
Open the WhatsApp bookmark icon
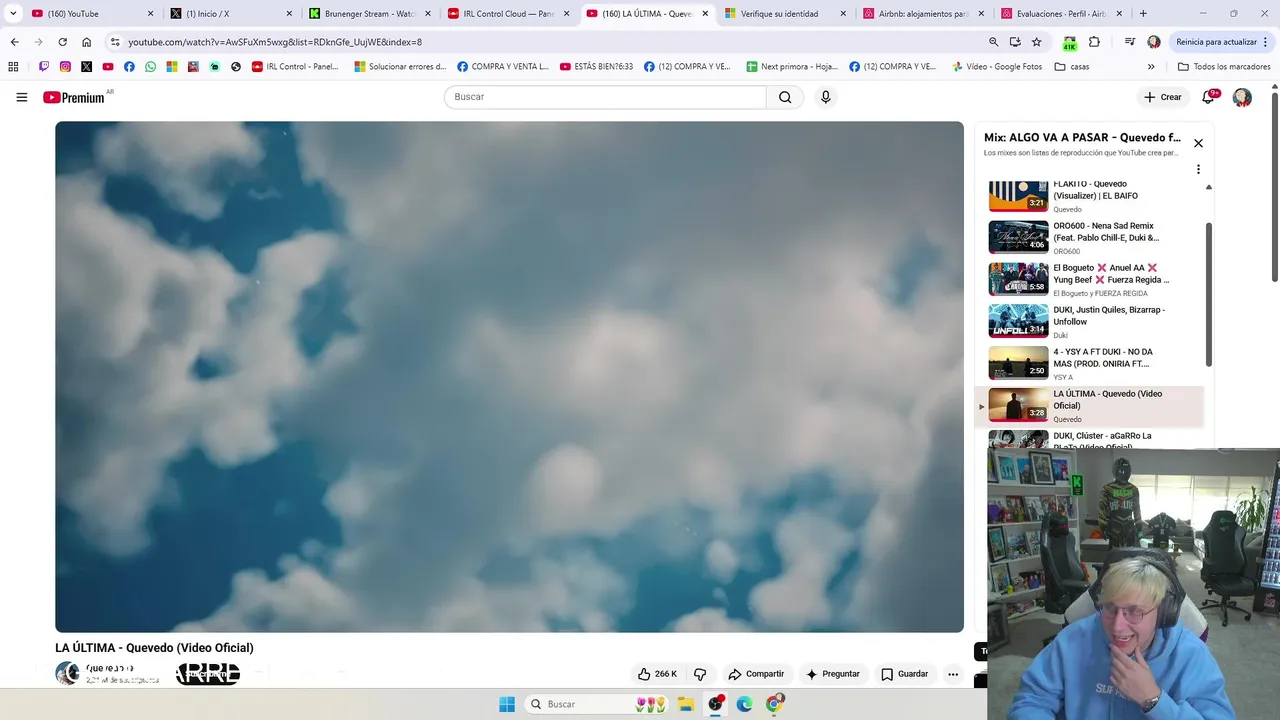point(150,67)
